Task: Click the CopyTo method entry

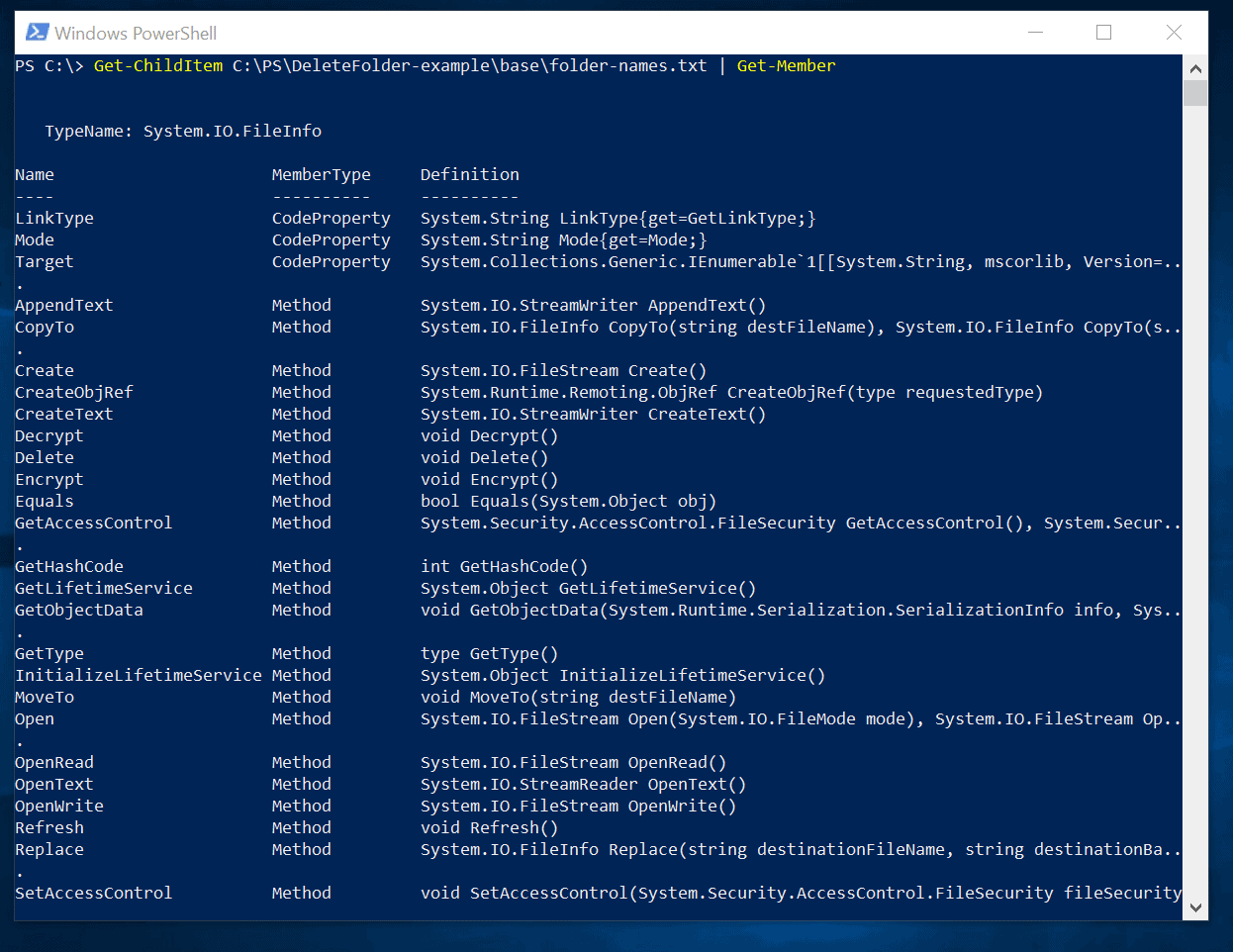Action: 45,327
